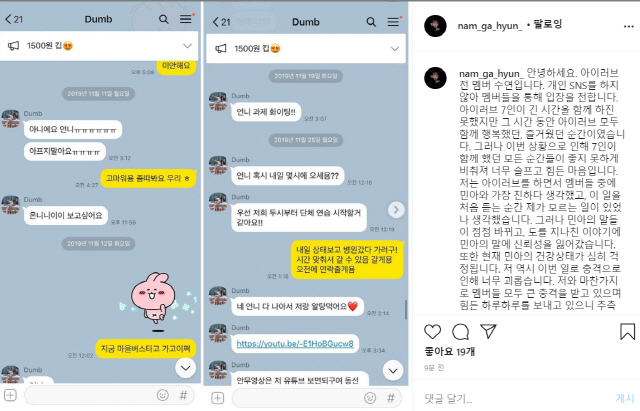Jump to latest messages in left chat
This screenshot has width=640, height=411.
pyautogui.click(x=185, y=368)
